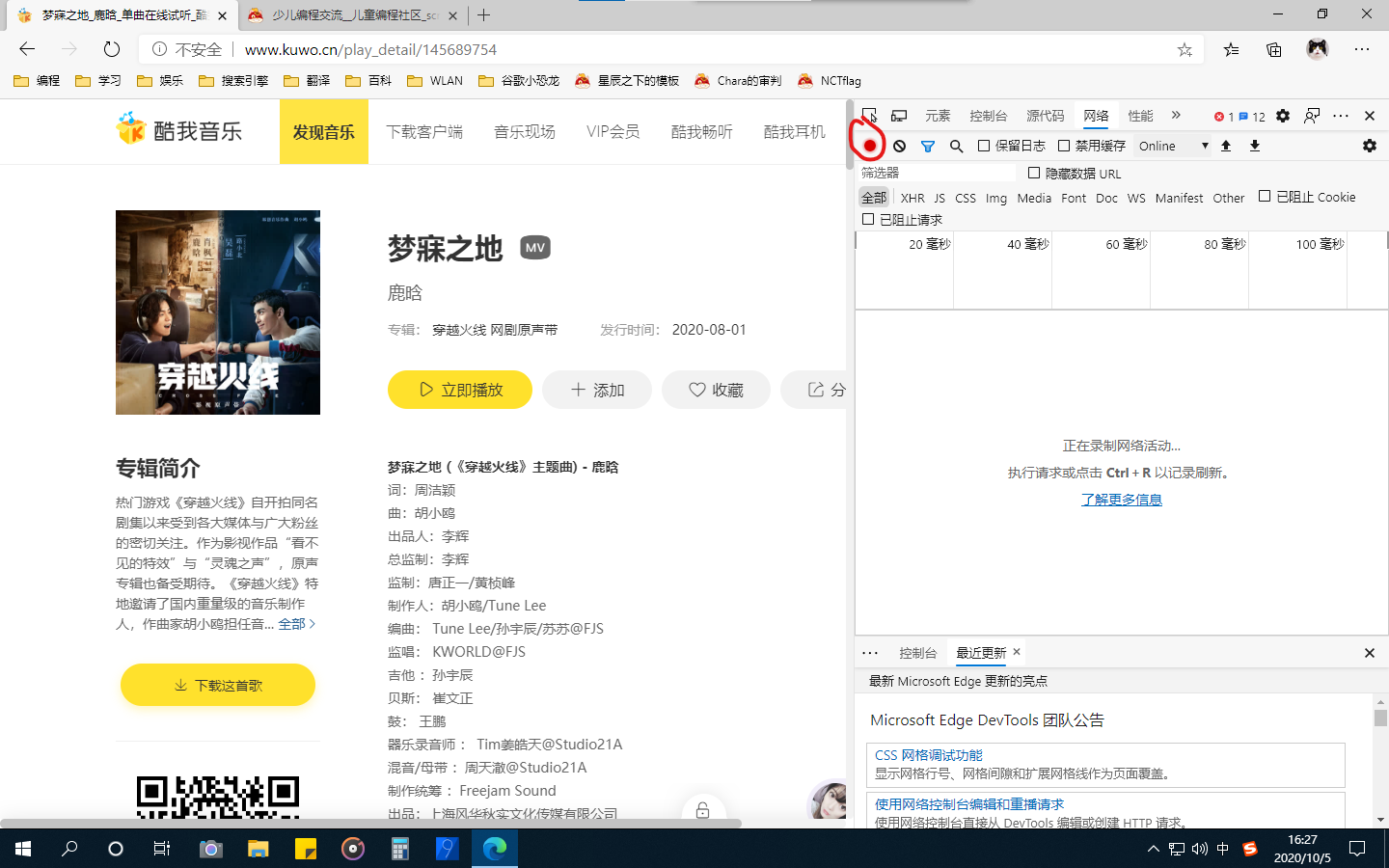The width and height of the screenshot is (1389, 868).
Task: Open a new browser tab with plus
Action: click(x=484, y=14)
